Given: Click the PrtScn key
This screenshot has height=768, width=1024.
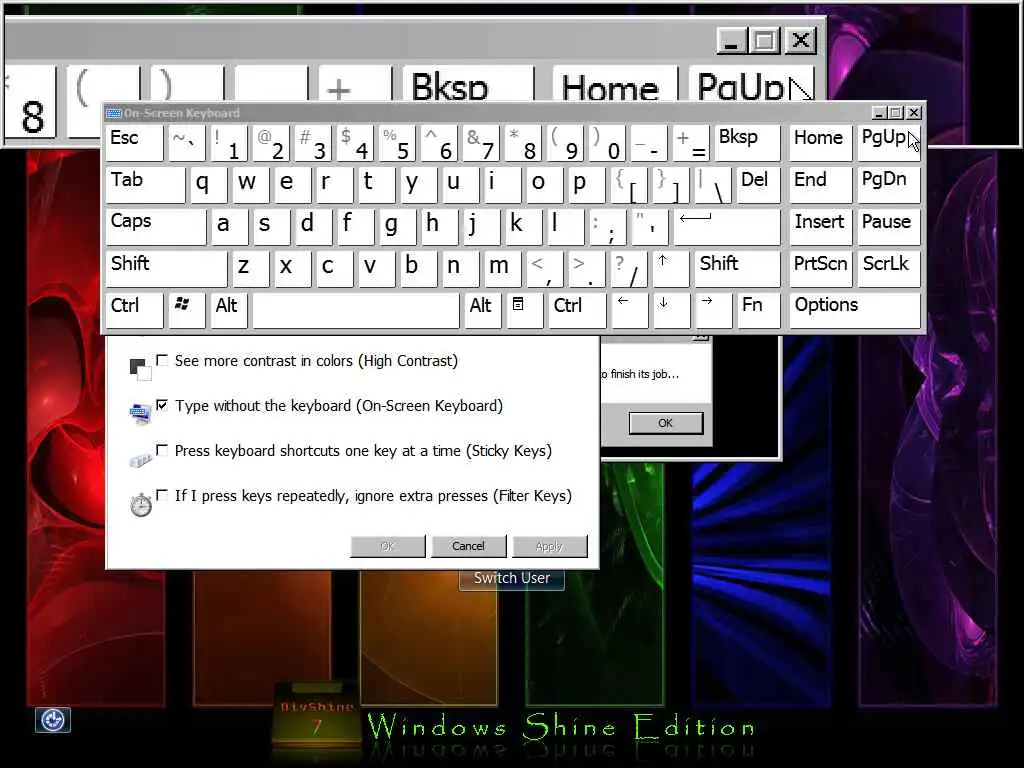Looking at the screenshot, I should pyautogui.click(x=820, y=268).
